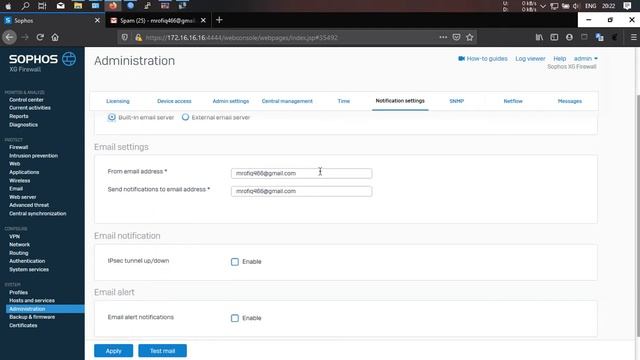The height and width of the screenshot is (360, 640).
Task: Click the Apply button
Action: click(113, 351)
